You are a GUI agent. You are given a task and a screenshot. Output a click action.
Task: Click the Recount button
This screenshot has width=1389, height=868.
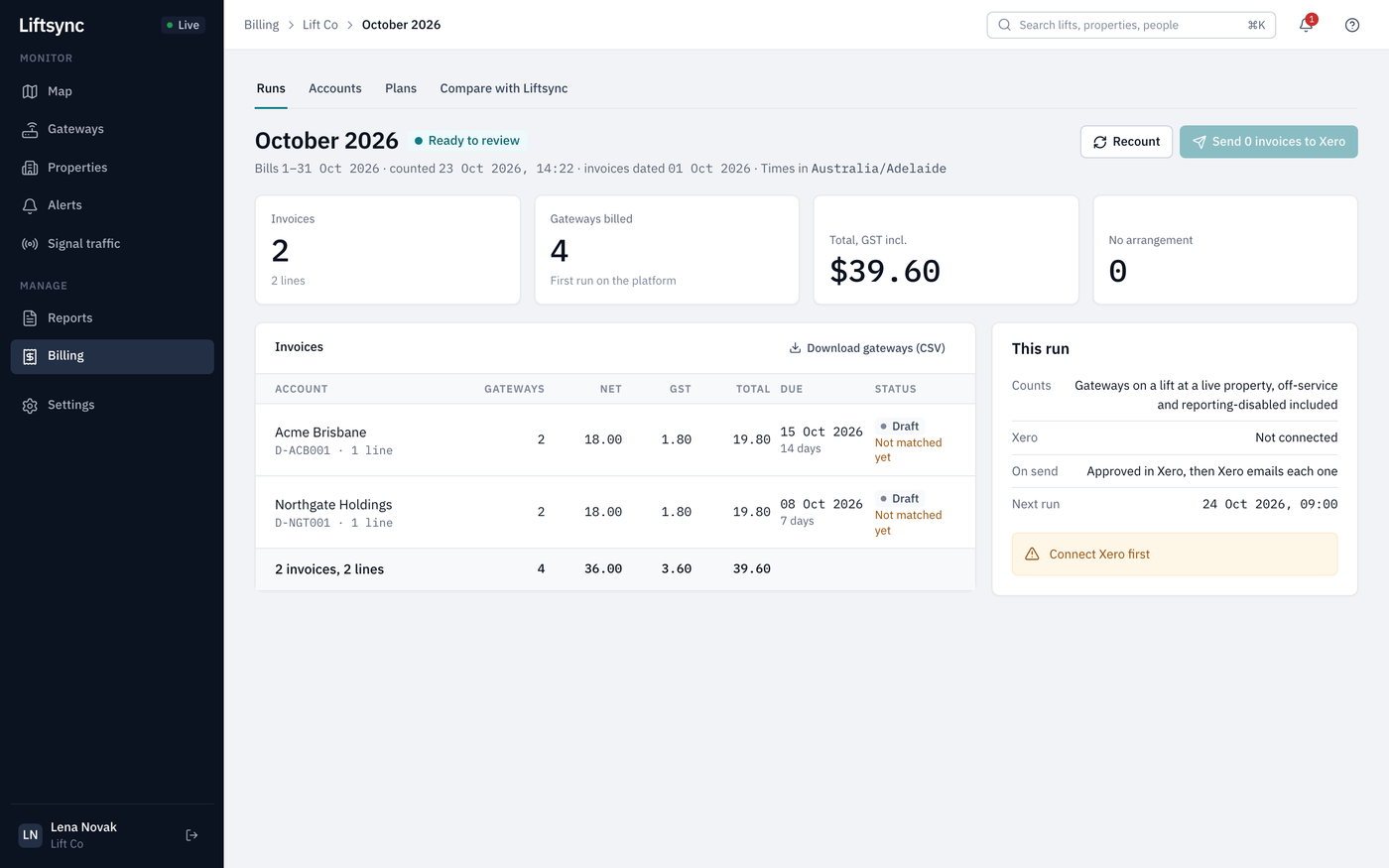tap(1126, 142)
